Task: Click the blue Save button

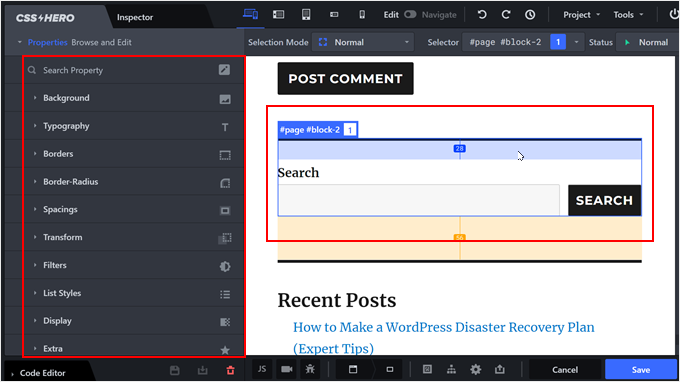Action: click(x=641, y=369)
